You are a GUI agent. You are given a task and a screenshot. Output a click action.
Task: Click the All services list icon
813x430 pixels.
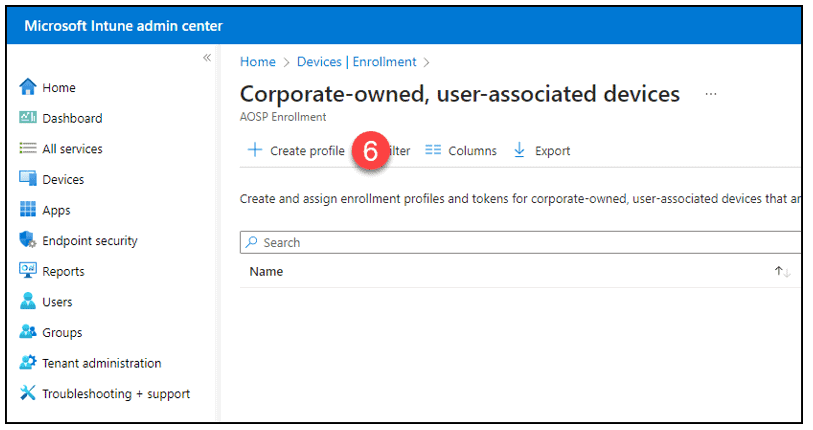(x=27, y=148)
